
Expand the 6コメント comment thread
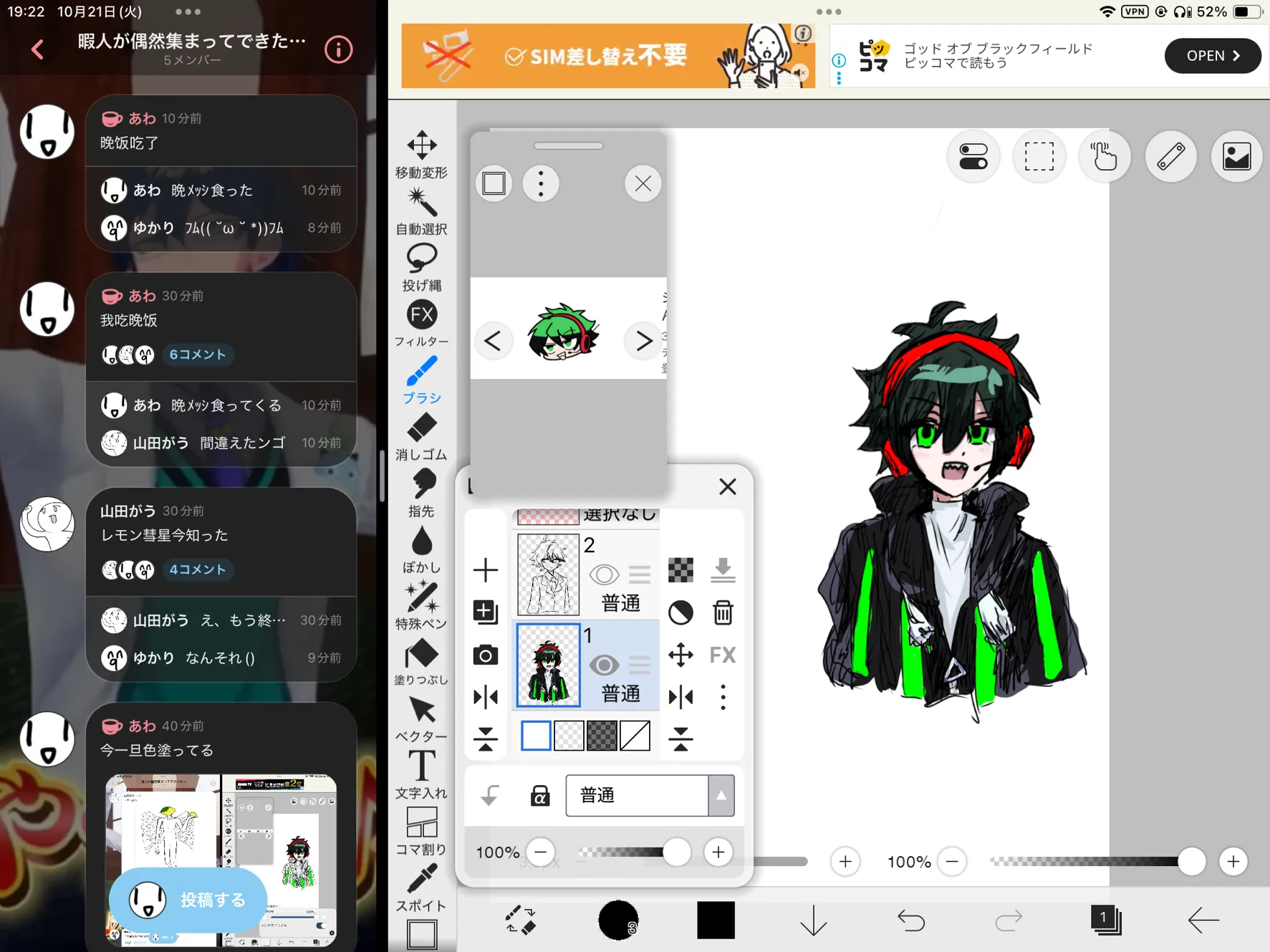[198, 355]
